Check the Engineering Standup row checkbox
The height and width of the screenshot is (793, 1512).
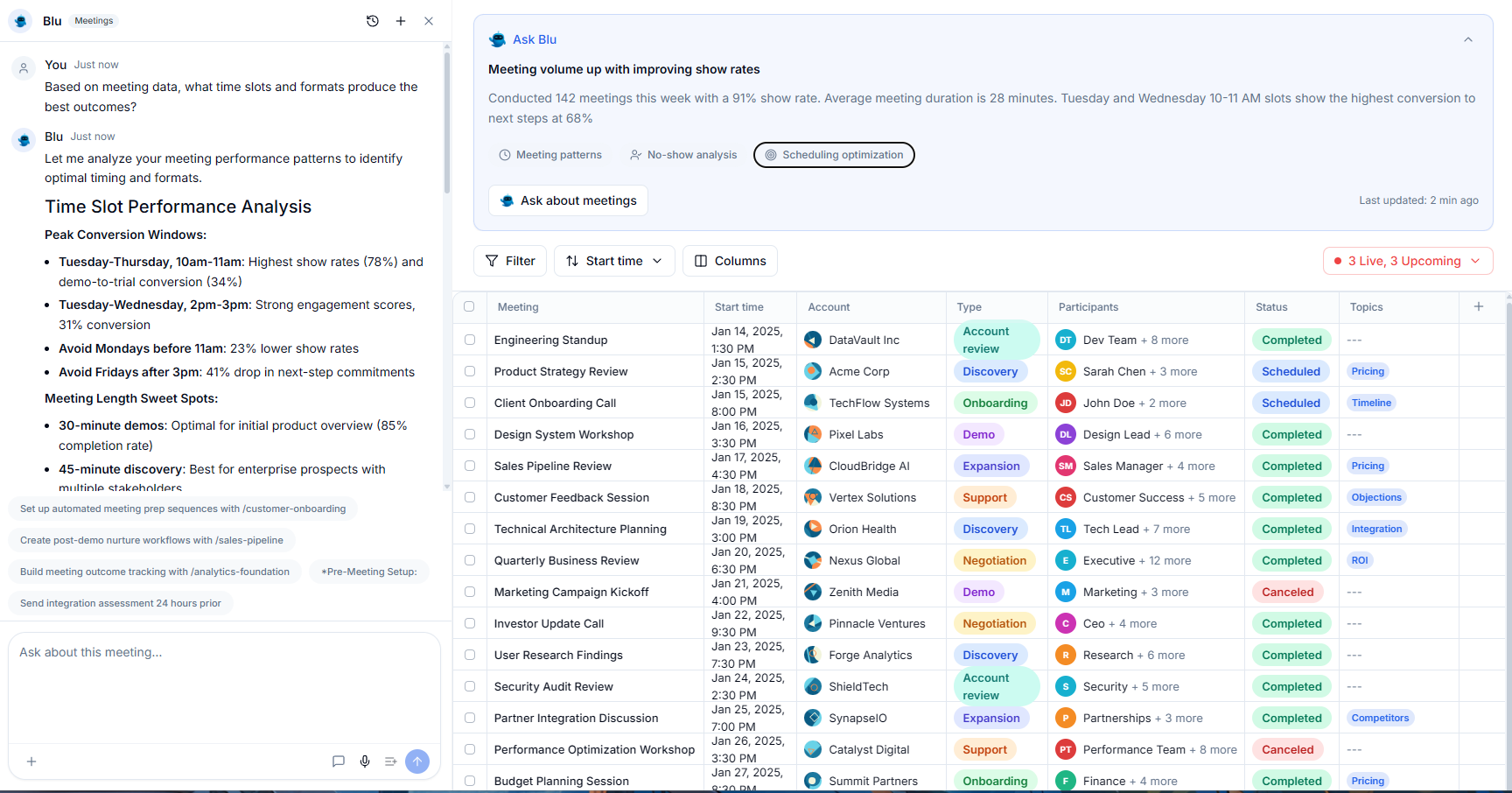point(470,340)
